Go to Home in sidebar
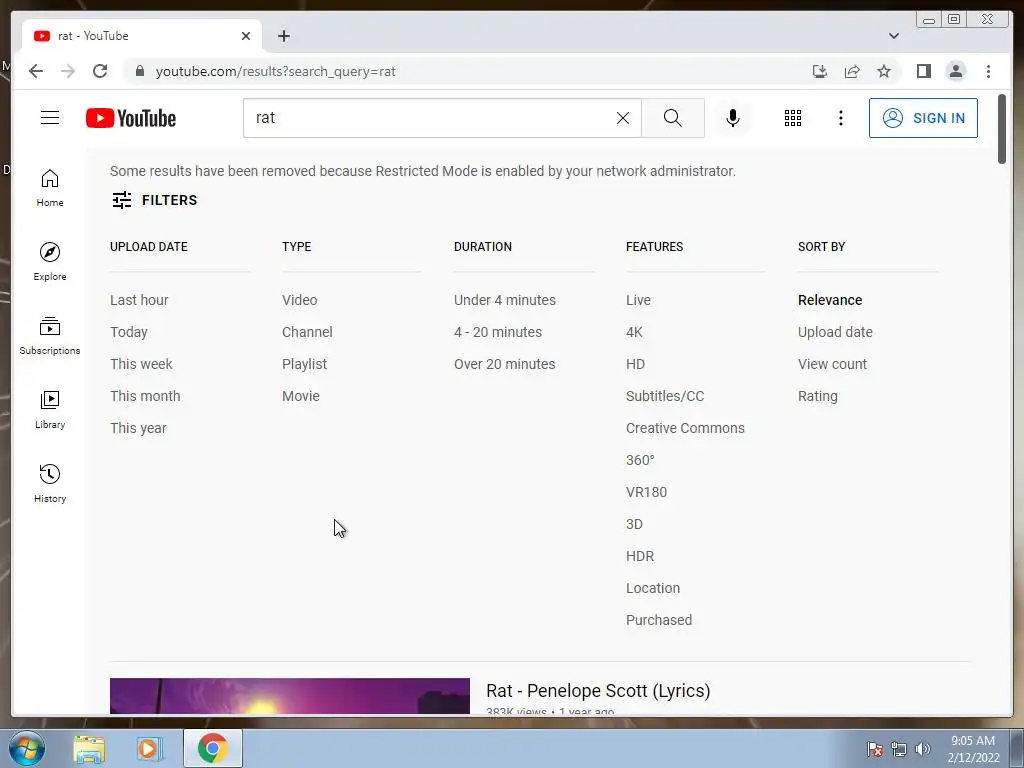This screenshot has height=768, width=1024. 50,188
